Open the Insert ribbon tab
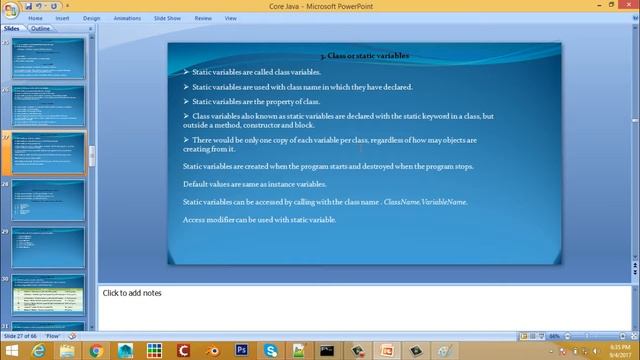The height and width of the screenshot is (360, 640). pos(62,18)
